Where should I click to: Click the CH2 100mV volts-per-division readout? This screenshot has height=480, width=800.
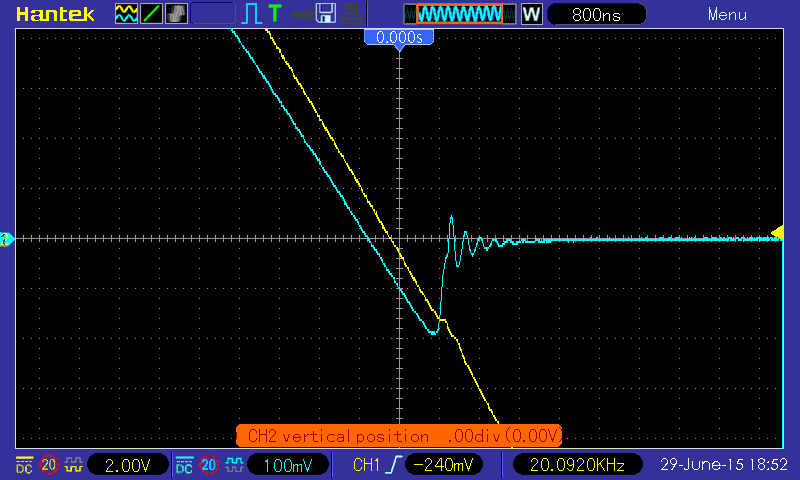pos(288,465)
